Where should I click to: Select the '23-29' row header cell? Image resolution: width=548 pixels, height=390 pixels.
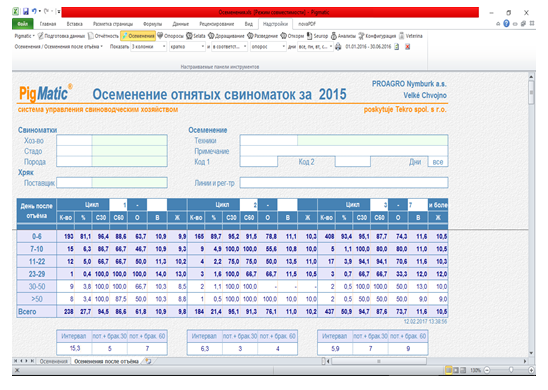coord(37,274)
